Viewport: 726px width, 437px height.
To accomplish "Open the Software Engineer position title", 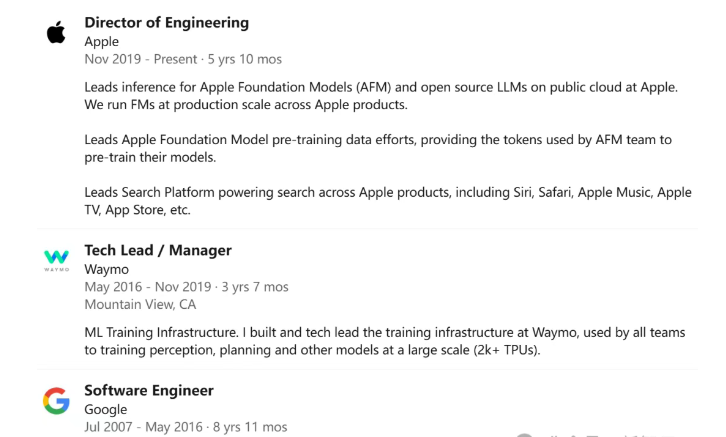I will 149,391.
